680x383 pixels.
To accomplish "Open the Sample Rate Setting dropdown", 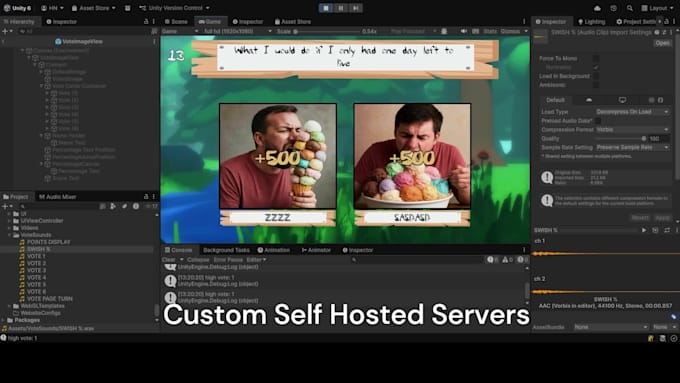I will (632, 147).
